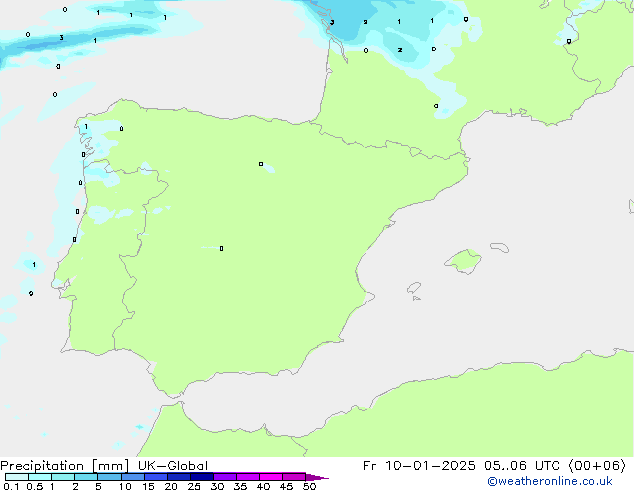Click the Mallorca island on the map
The width and height of the screenshot is (634, 490).
pos(463,261)
